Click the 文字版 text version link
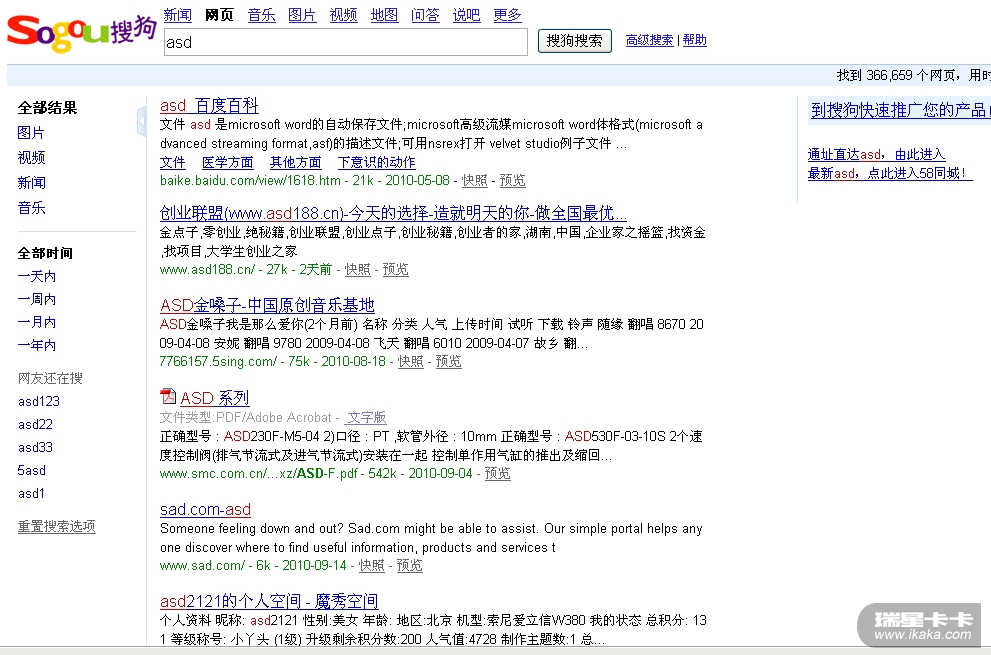 pyautogui.click(x=366, y=417)
